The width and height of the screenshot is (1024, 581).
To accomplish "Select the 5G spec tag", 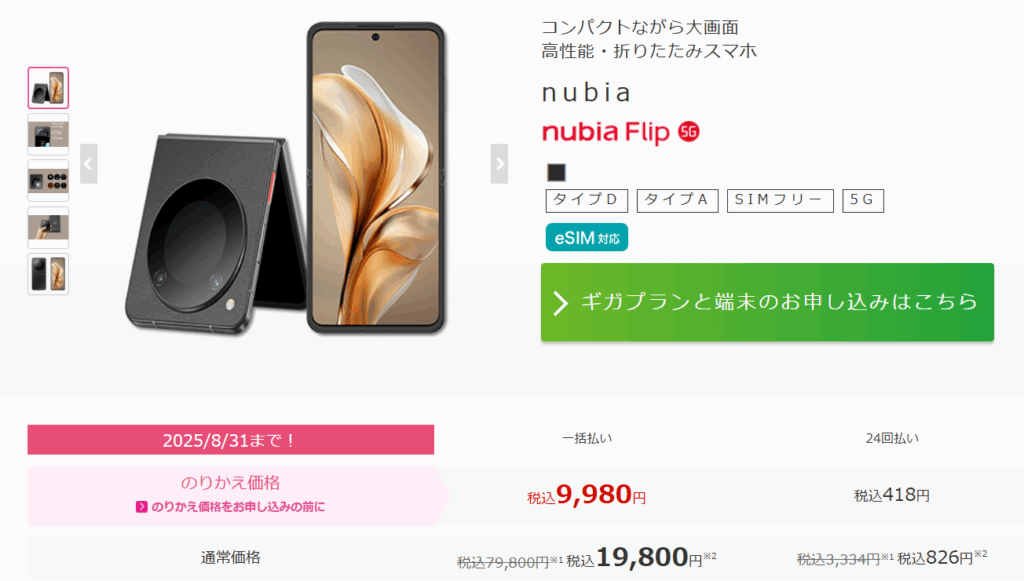I will 863,200.
